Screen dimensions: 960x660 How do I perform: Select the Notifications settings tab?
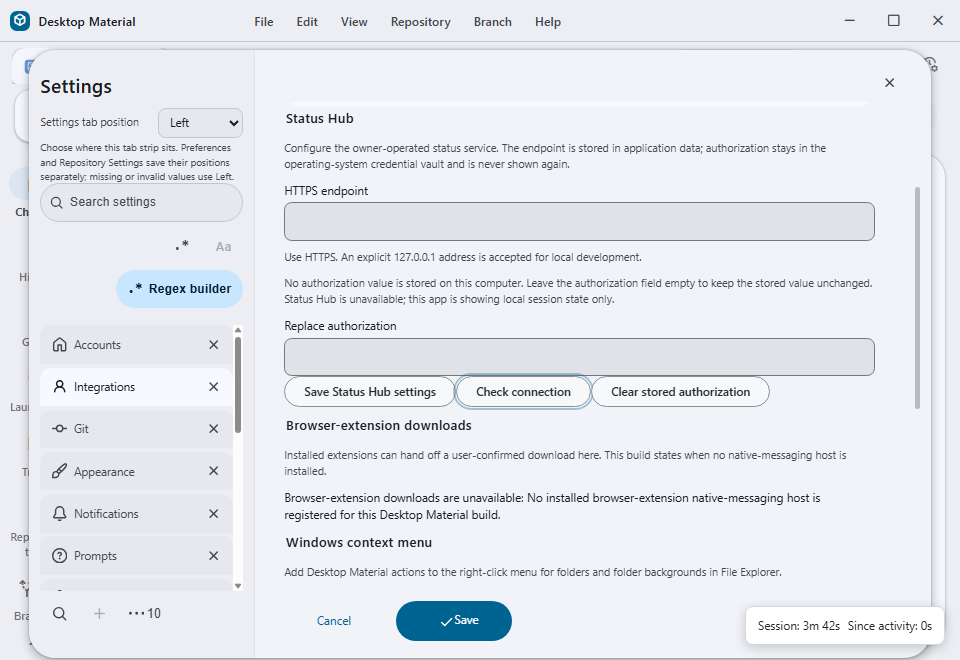(136, 514)
